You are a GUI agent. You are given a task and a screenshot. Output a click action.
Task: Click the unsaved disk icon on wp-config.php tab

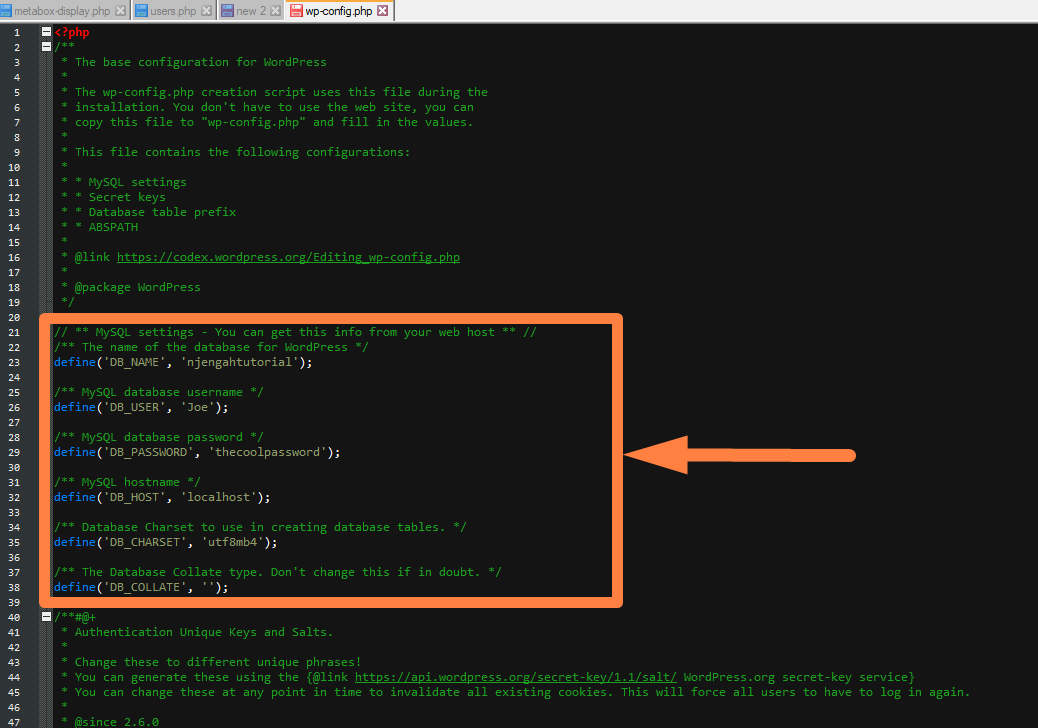[x=297, y=11]
